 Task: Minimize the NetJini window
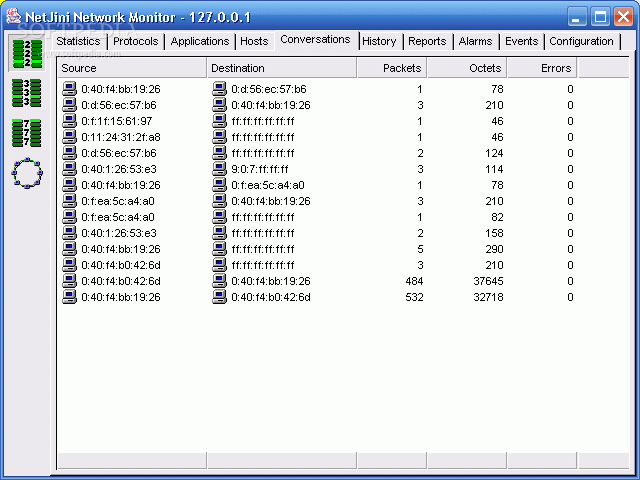tap(576, 17)
